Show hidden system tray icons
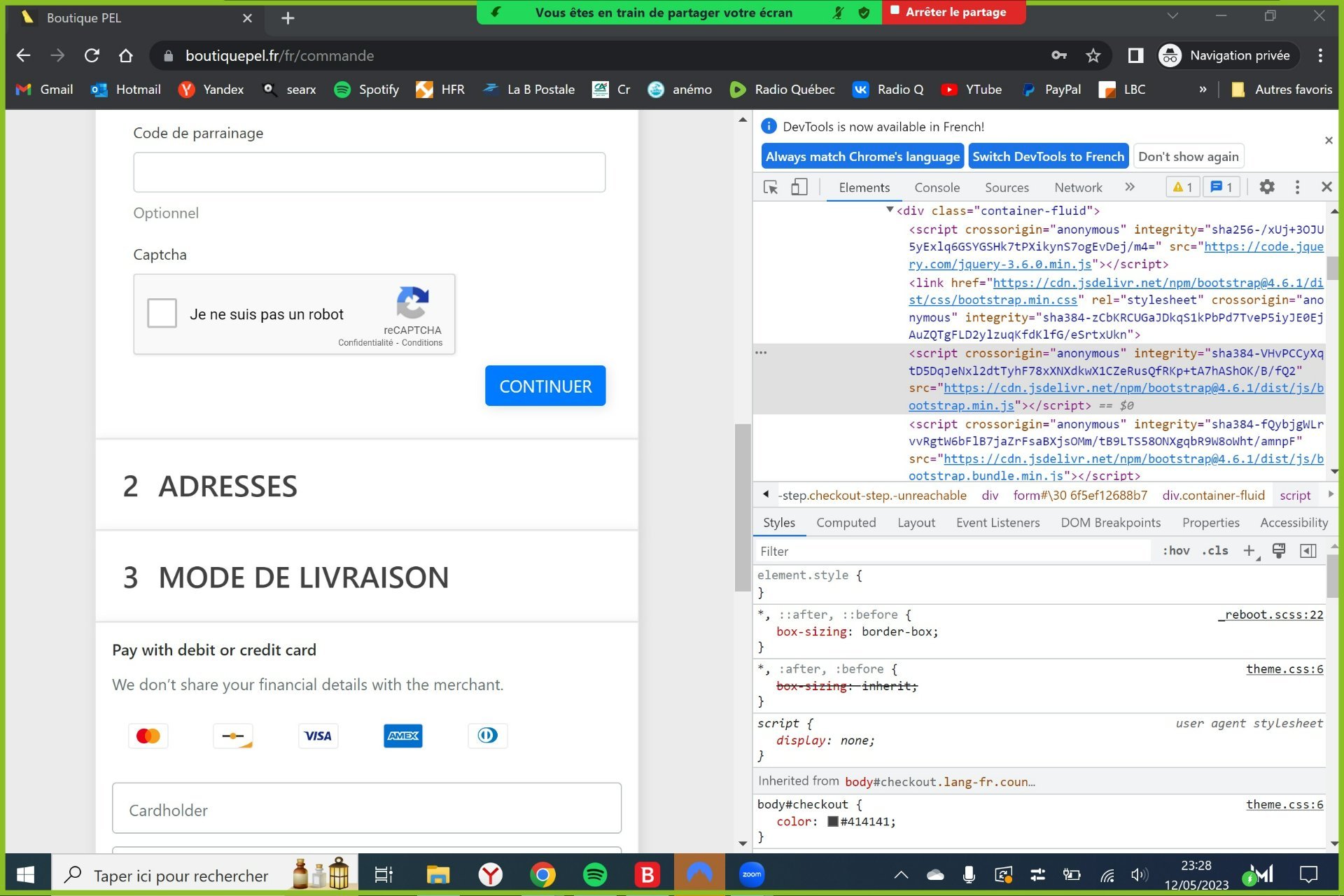This screenshot has width=1344, height=896. point(901,874)
